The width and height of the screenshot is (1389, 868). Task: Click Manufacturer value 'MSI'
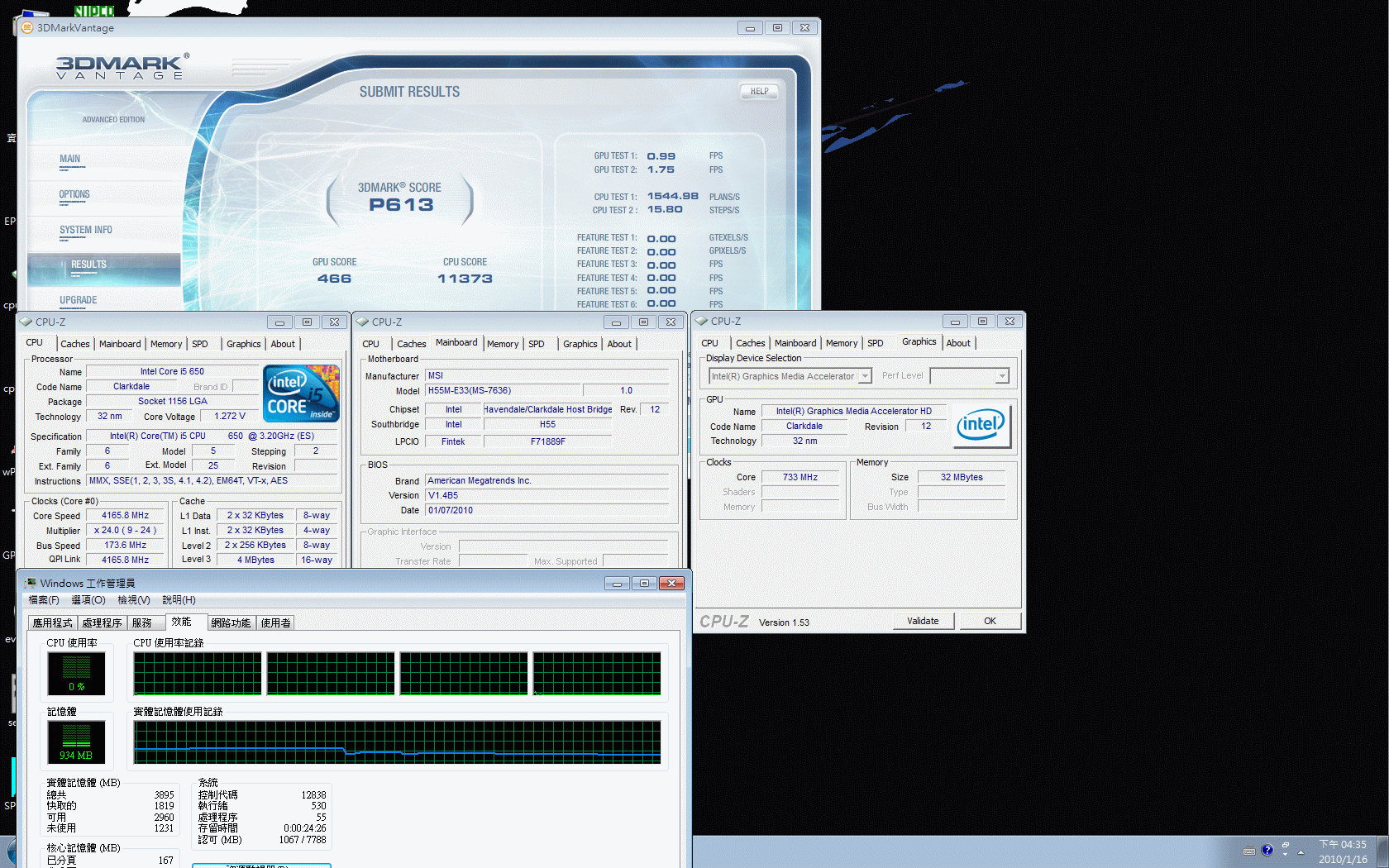[547, 375]
